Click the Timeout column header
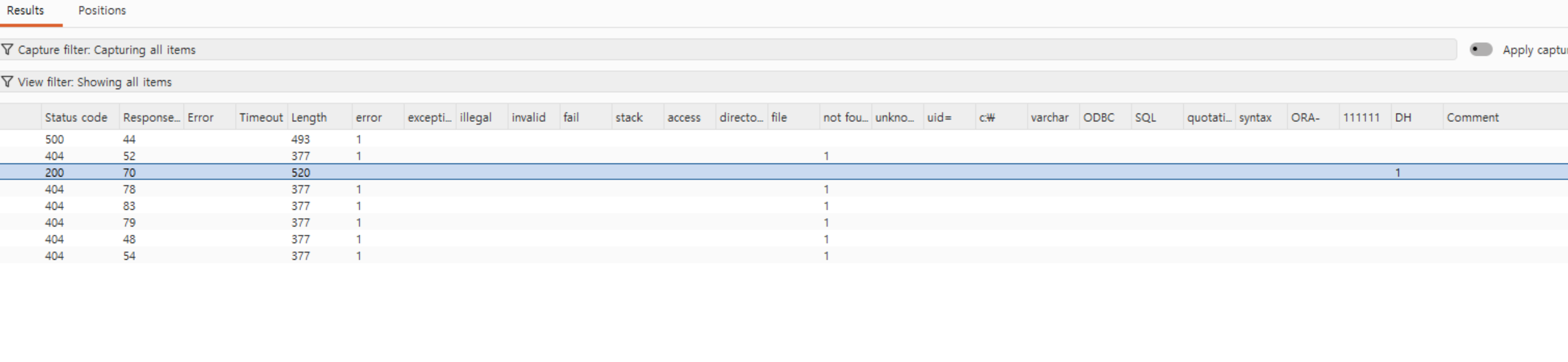The width and height of the screenshot is (1568, 362). [262, 117]
